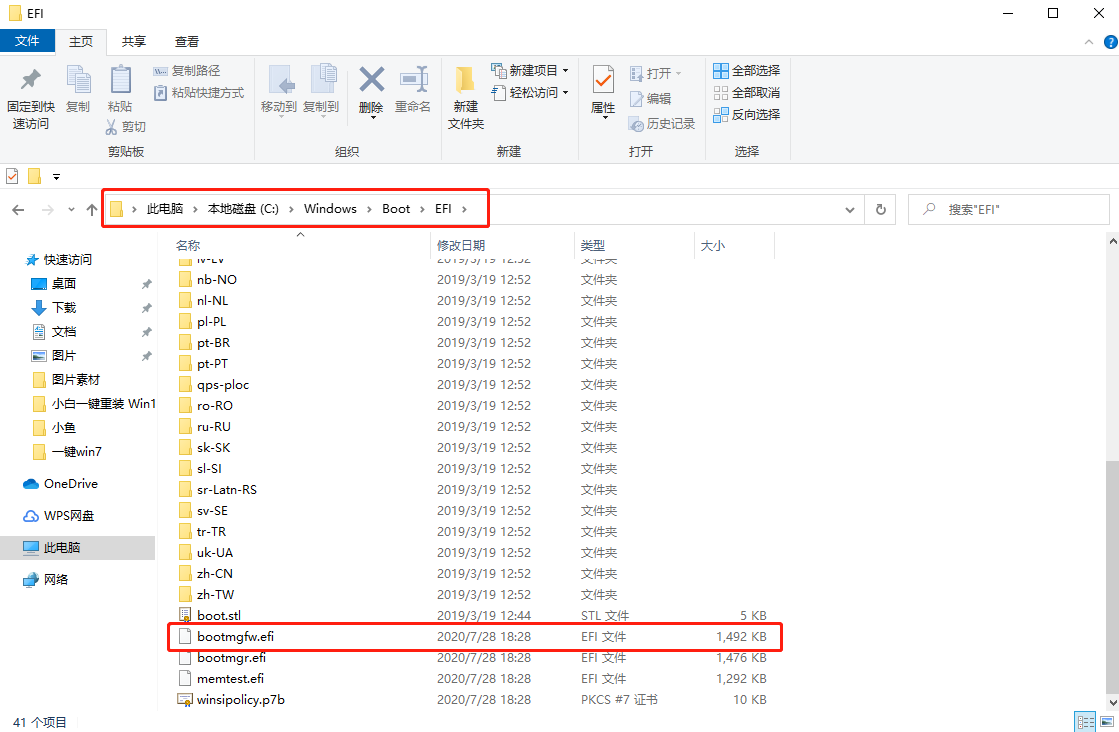Collapse the ribbon with the chevron

[x=1089, y=42]
